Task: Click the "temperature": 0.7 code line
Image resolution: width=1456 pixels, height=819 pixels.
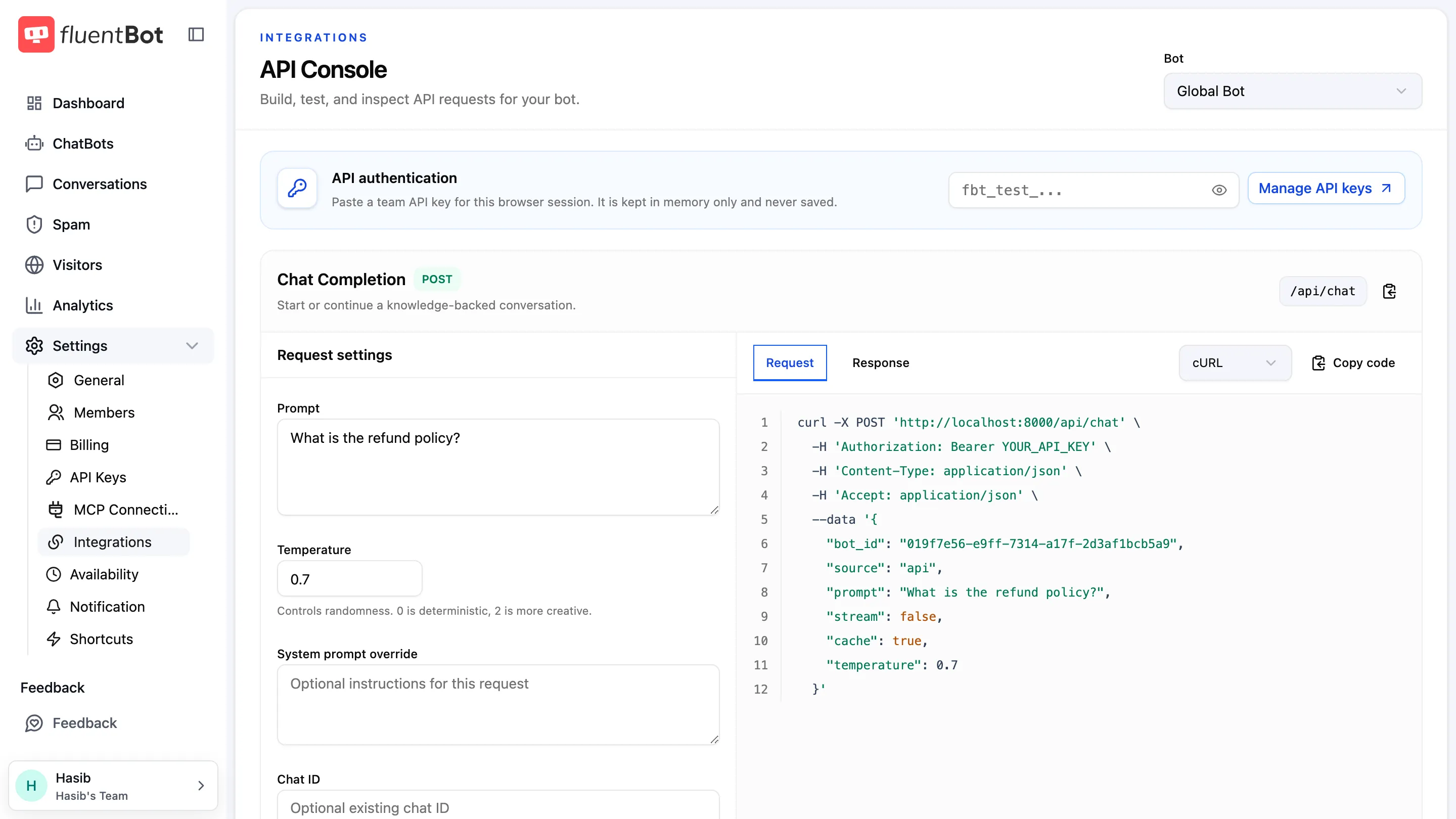Action: tap(892, 665)
